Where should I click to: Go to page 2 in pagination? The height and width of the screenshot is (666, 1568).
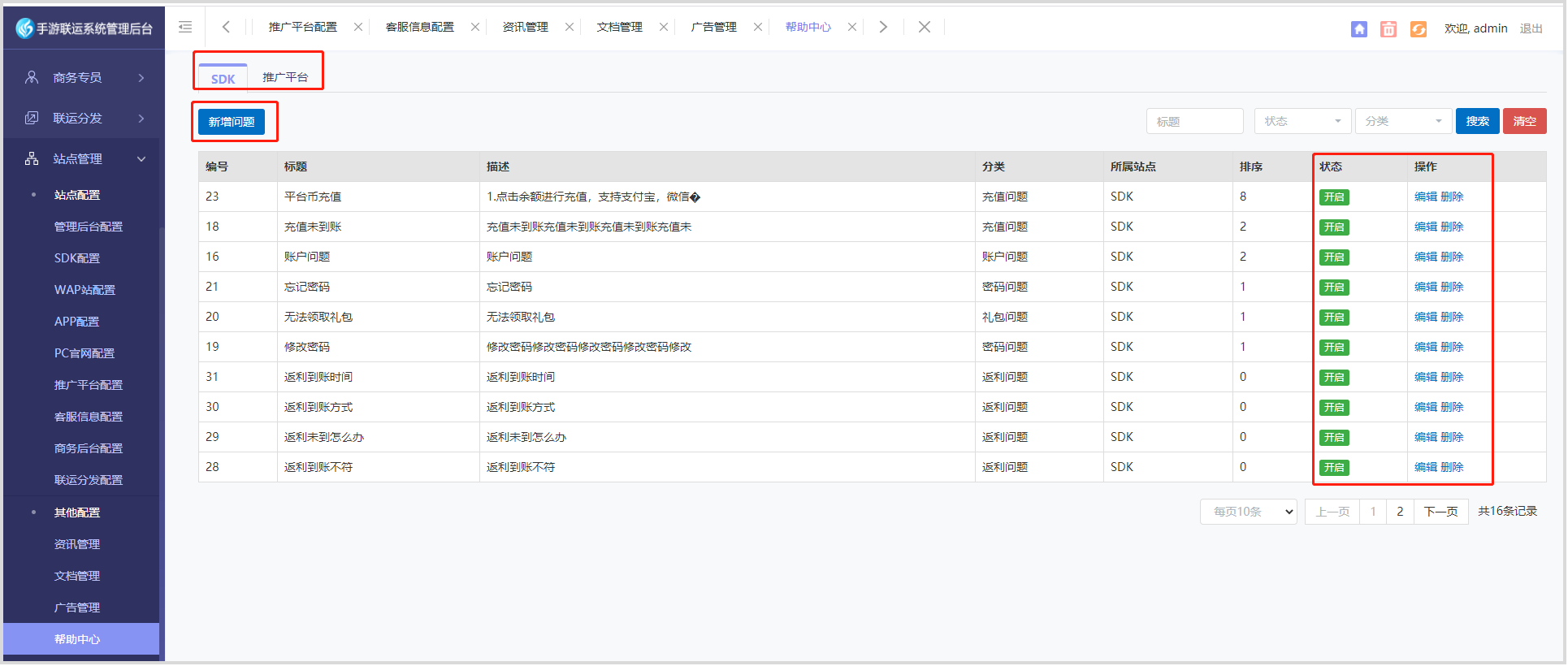[x=1400, y=512]
